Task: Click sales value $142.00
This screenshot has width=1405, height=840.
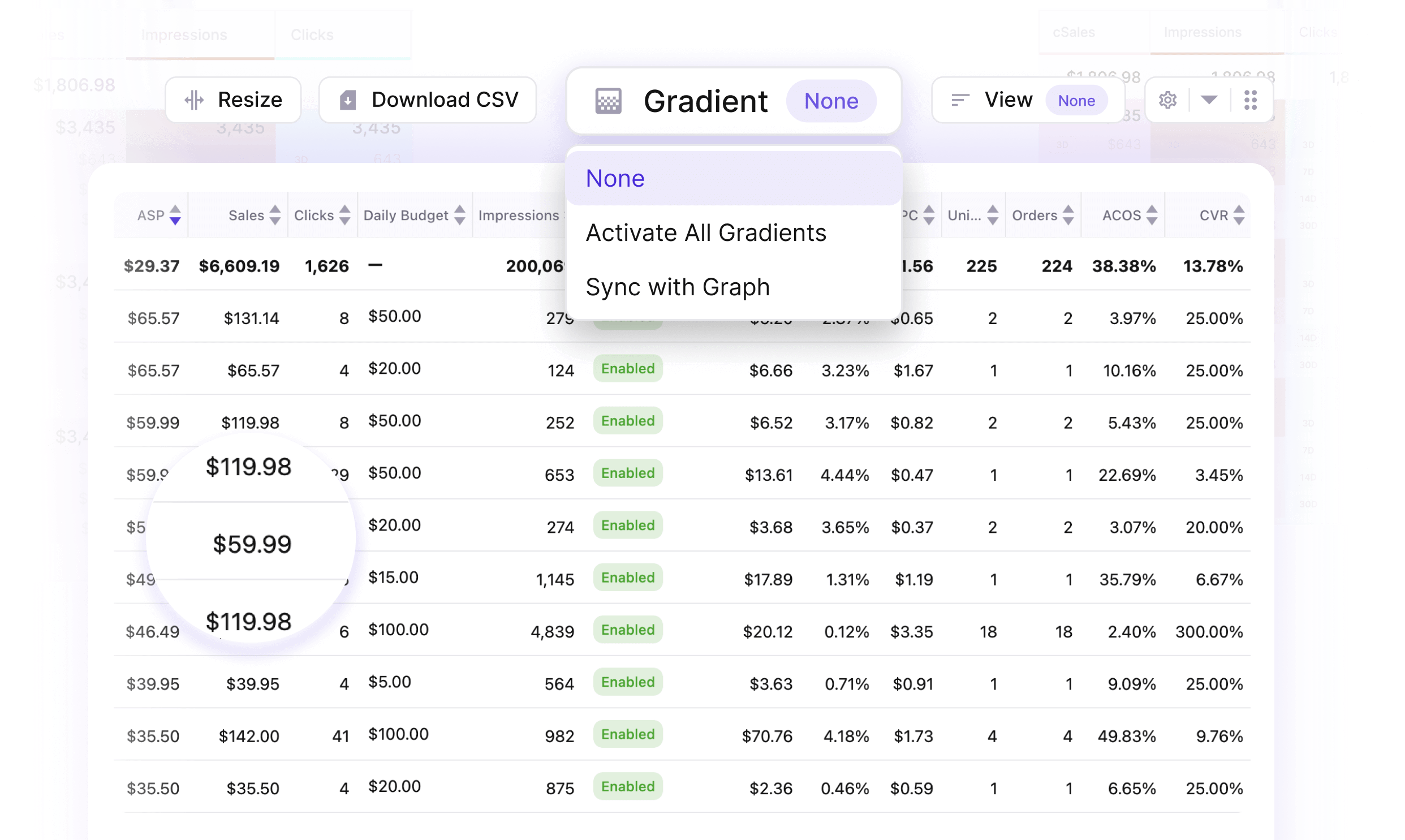Action: [249, 736]
